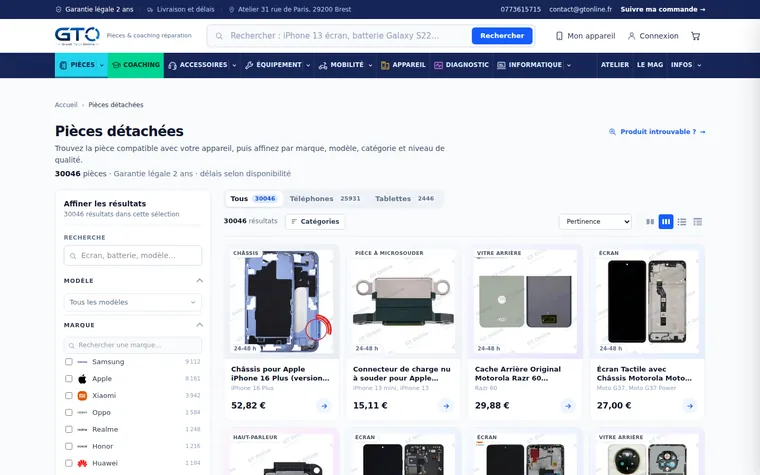Open the Tous les modèles dropdown
Screen dimensions: 760x475
(133, 302)
